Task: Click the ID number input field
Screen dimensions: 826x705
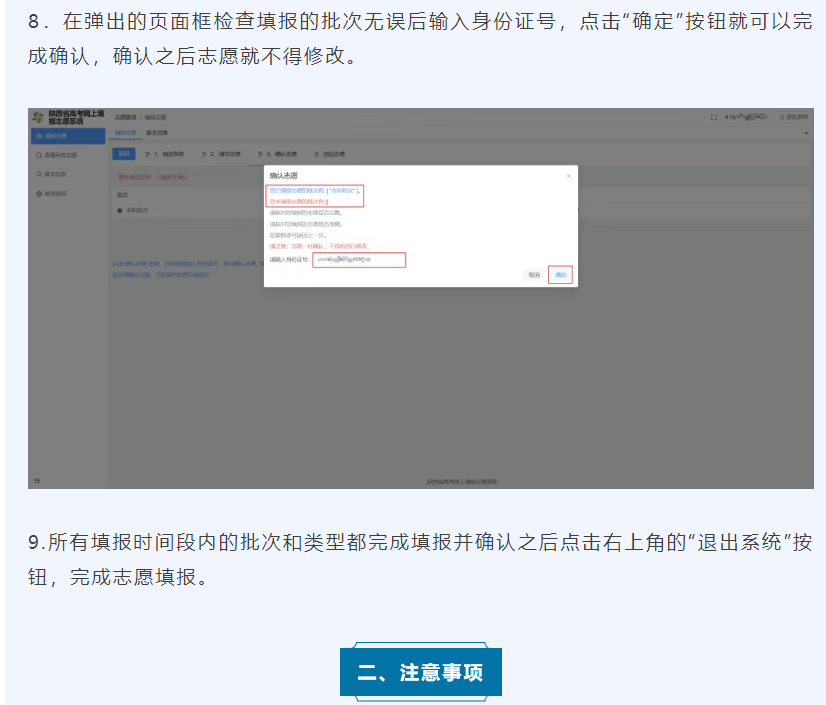Action: (358, 260)
